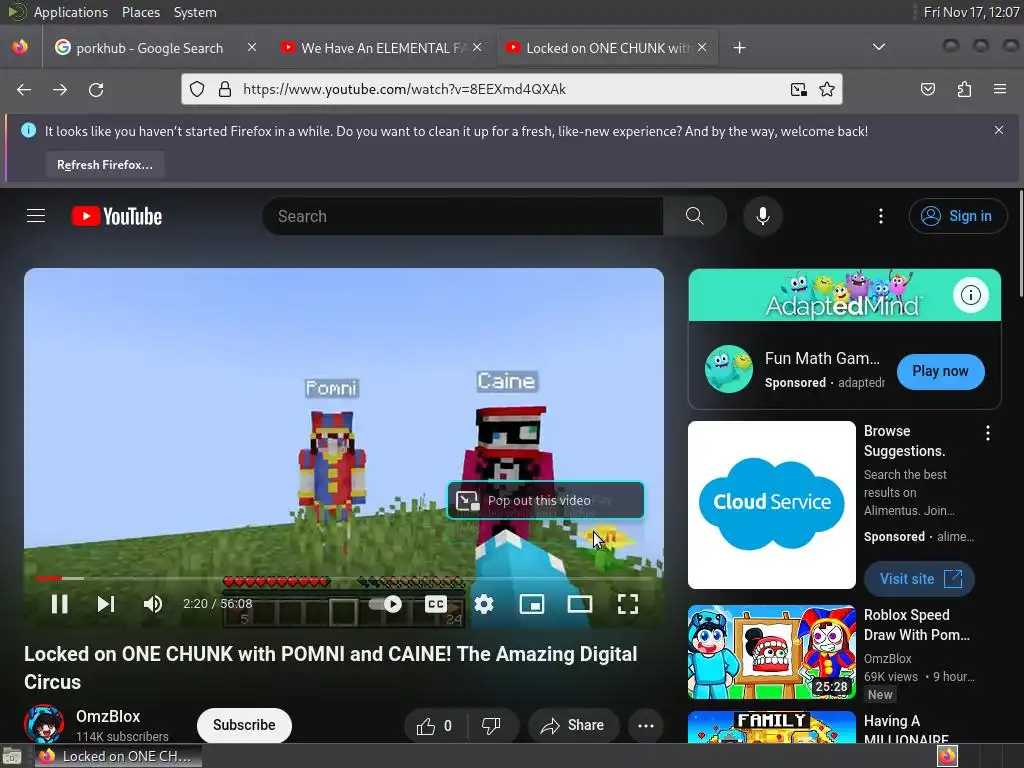This screenshot has width=1024, height=768.
Task: Subscribe to OmzBlox channel
Action: [244, 725]
